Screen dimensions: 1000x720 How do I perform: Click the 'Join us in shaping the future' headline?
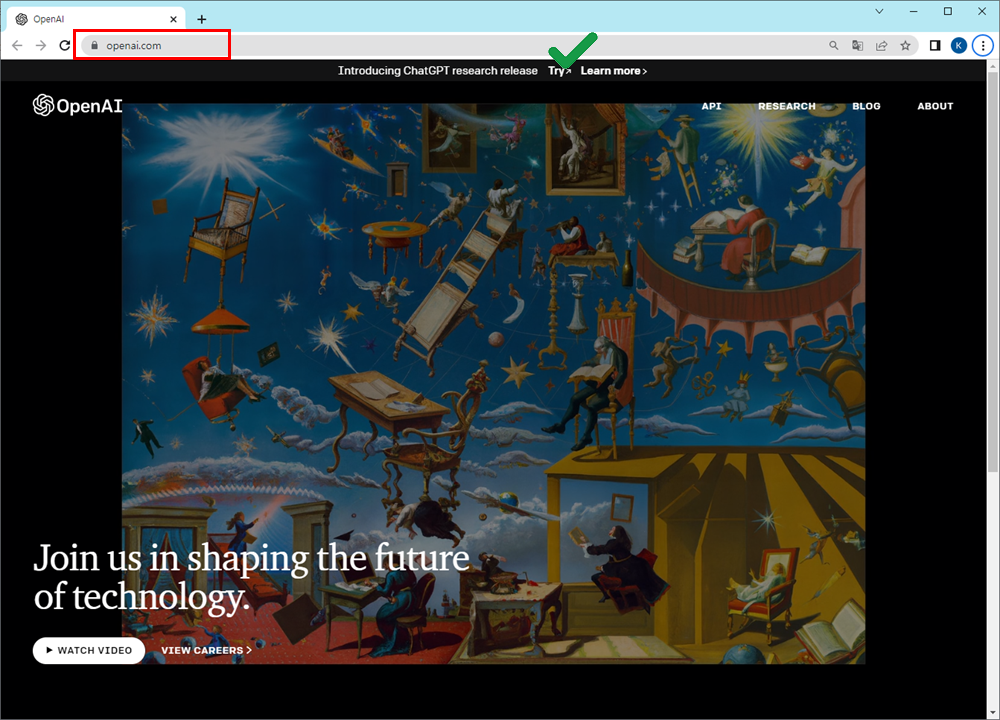(251, 577)
